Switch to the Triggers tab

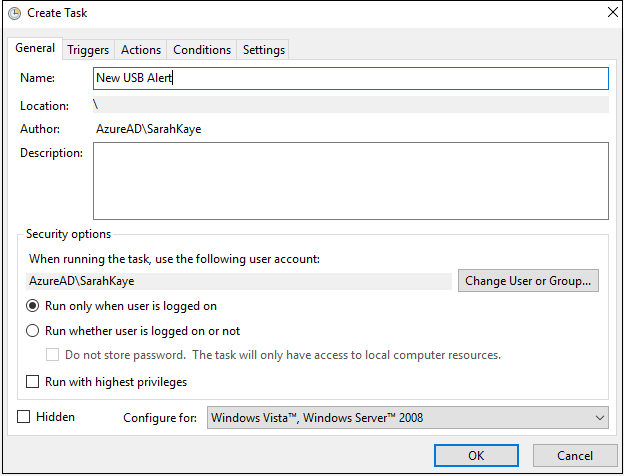pos(88,50)
